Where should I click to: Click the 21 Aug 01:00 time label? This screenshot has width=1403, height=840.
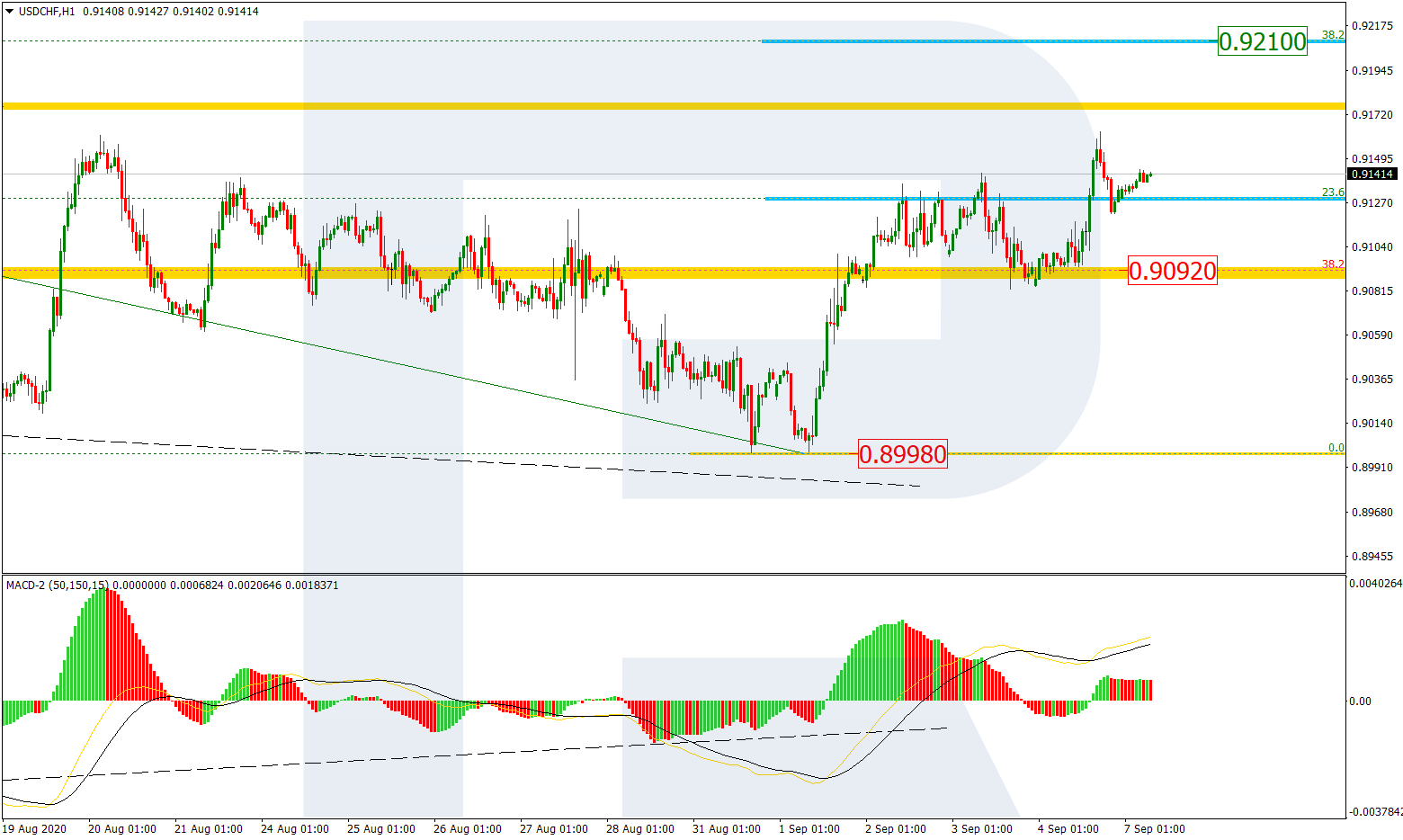tap(209, 829)
